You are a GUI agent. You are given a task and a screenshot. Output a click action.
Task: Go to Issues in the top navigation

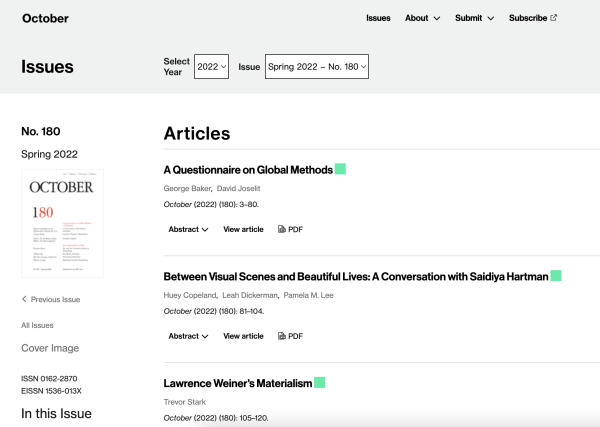378,18
